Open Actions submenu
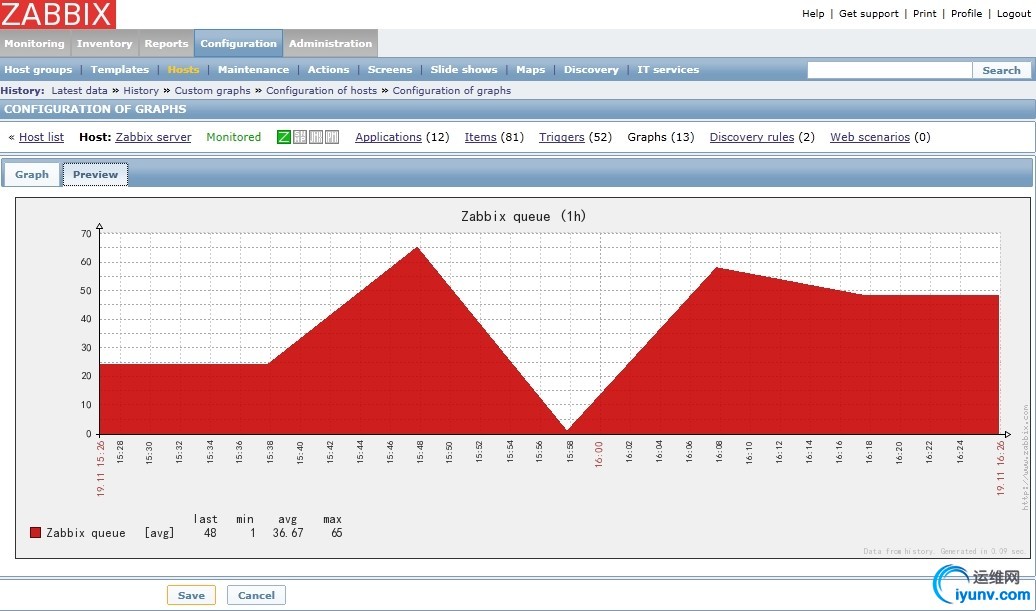Viewport: 1036px width, 611px height. click(328, 69)
